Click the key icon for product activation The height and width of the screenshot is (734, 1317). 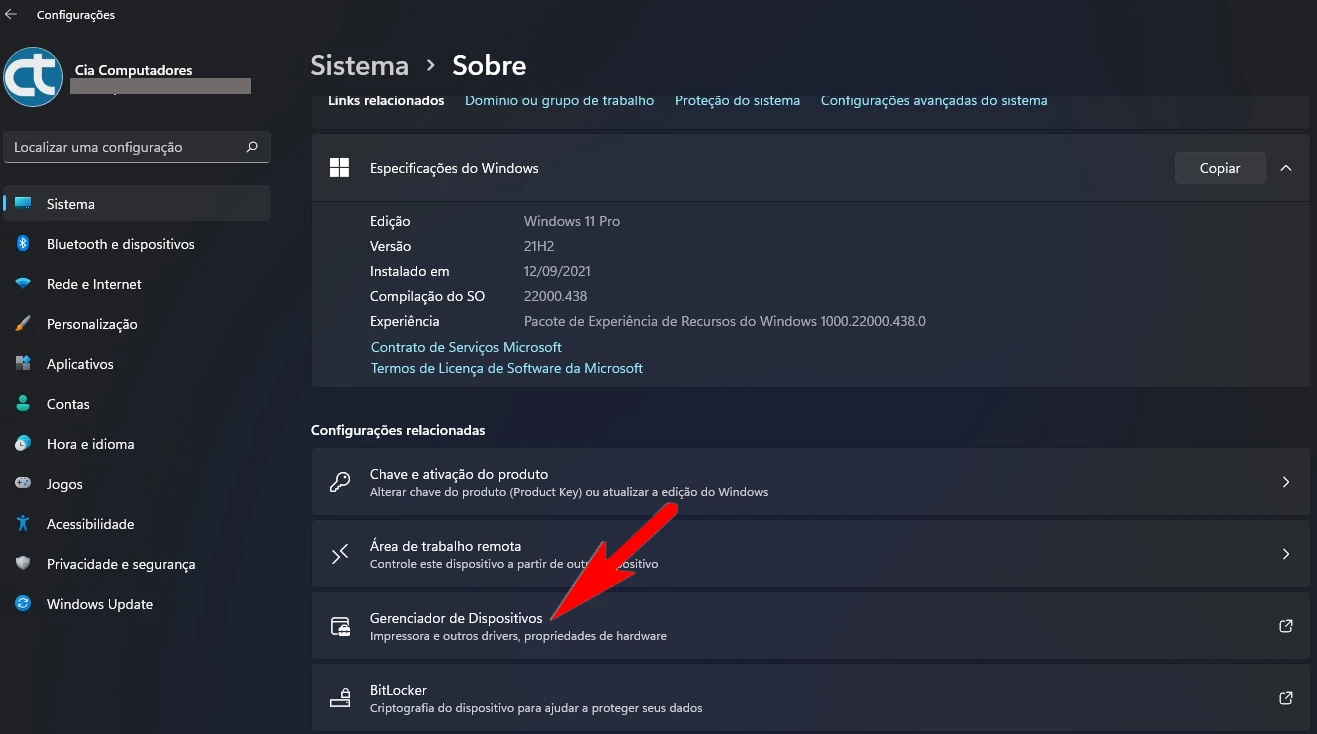[x=340, y=482]
